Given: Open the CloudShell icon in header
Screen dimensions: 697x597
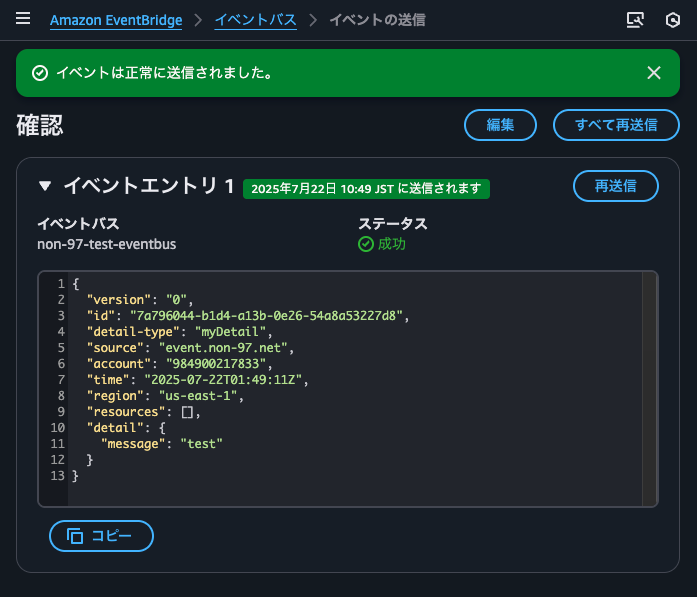Looking at the screenshot, I should tap(635, 20).
